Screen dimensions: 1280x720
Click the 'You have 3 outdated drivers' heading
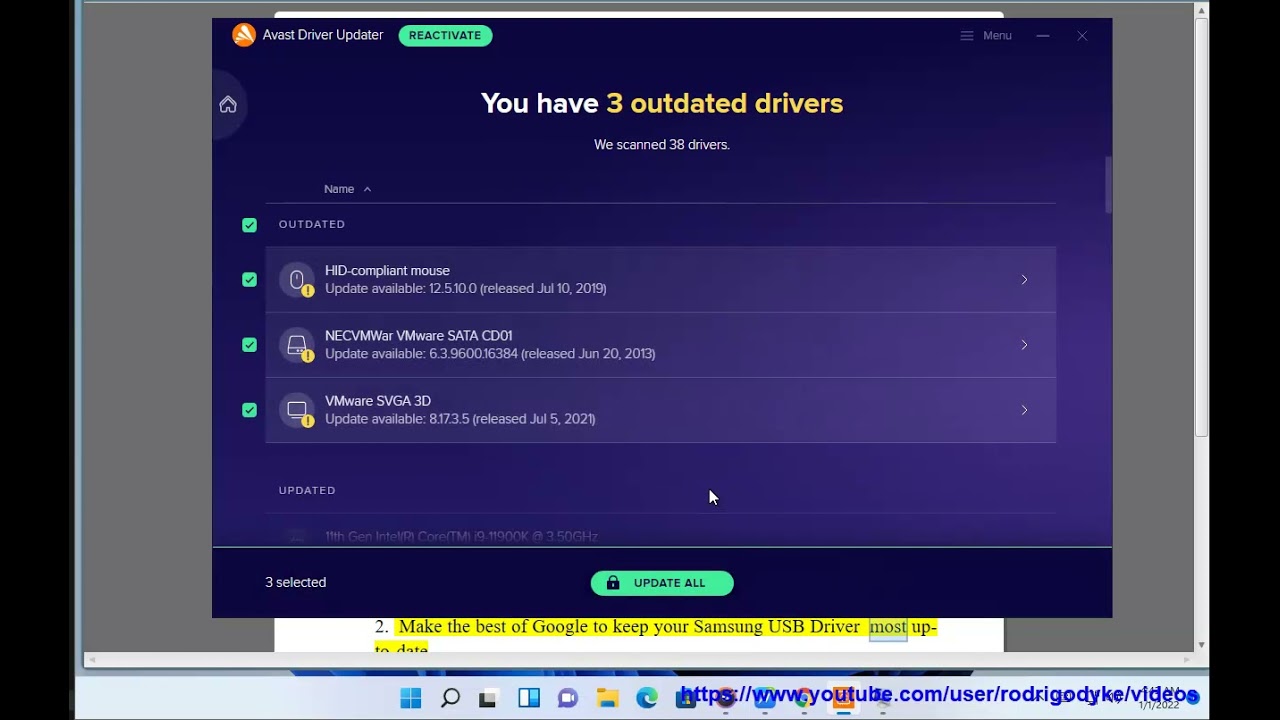point(662,103)
